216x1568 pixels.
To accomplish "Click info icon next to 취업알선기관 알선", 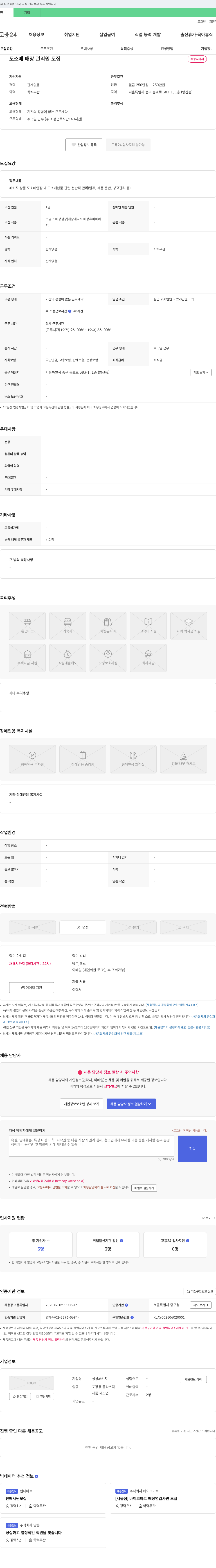I will click(122, 1240).
